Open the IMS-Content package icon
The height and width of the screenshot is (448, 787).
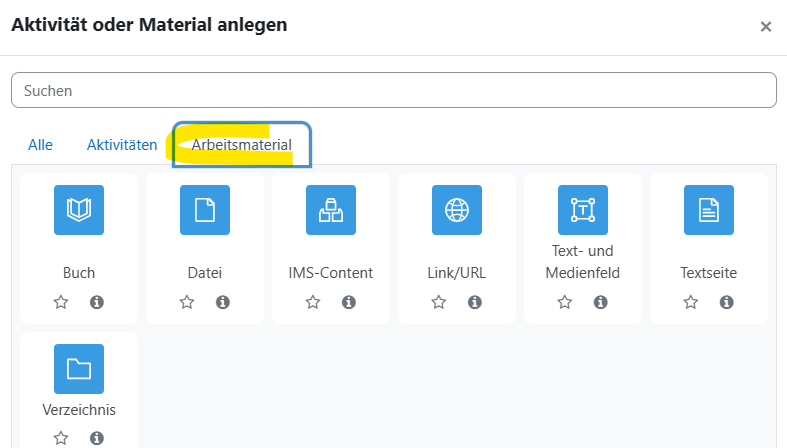coord(331,210)
